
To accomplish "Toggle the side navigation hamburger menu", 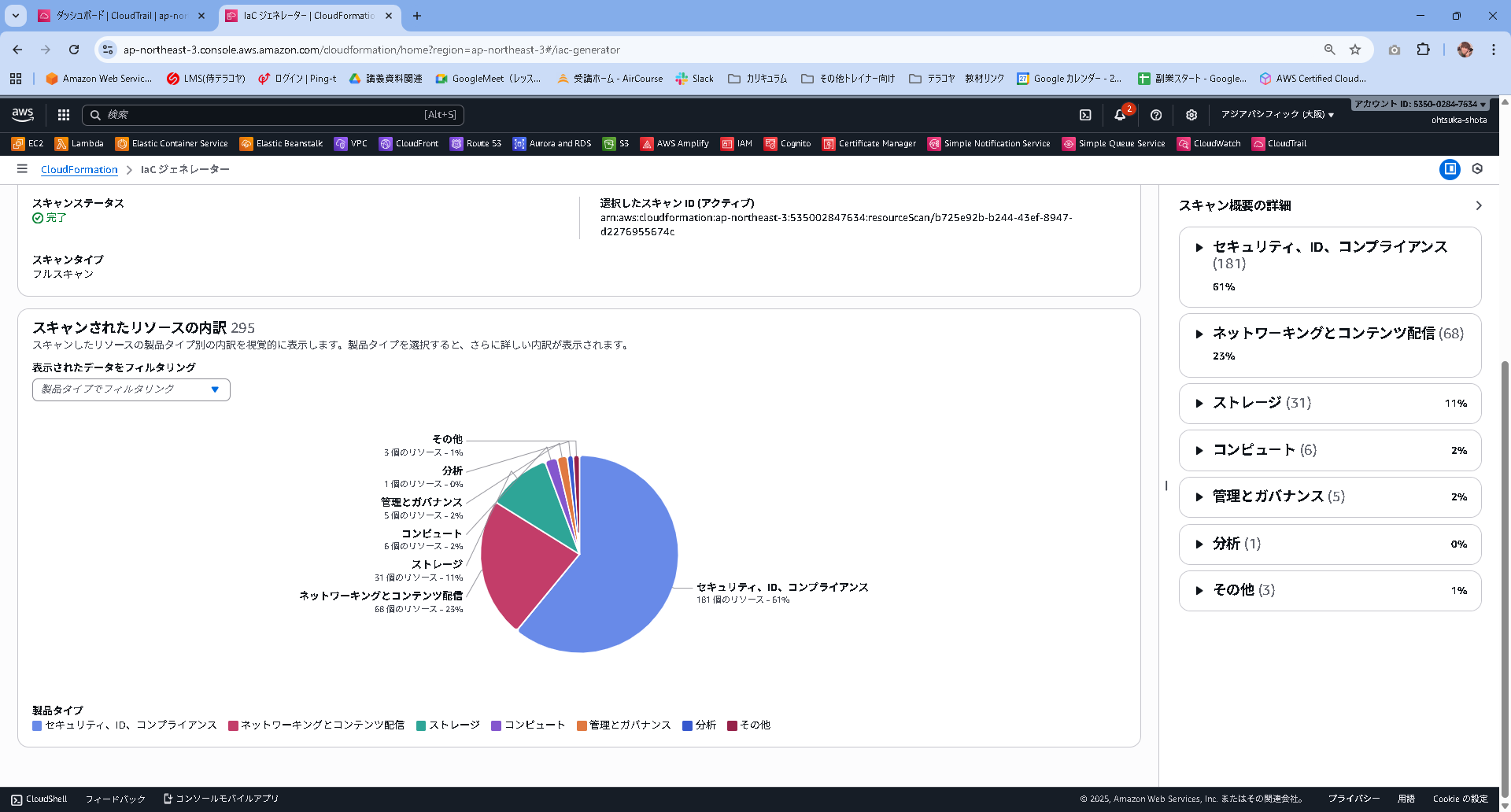I will (22, 169).
